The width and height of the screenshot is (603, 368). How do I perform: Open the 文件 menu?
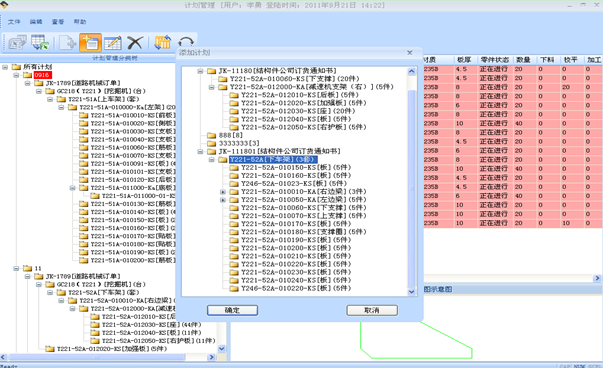14,22
